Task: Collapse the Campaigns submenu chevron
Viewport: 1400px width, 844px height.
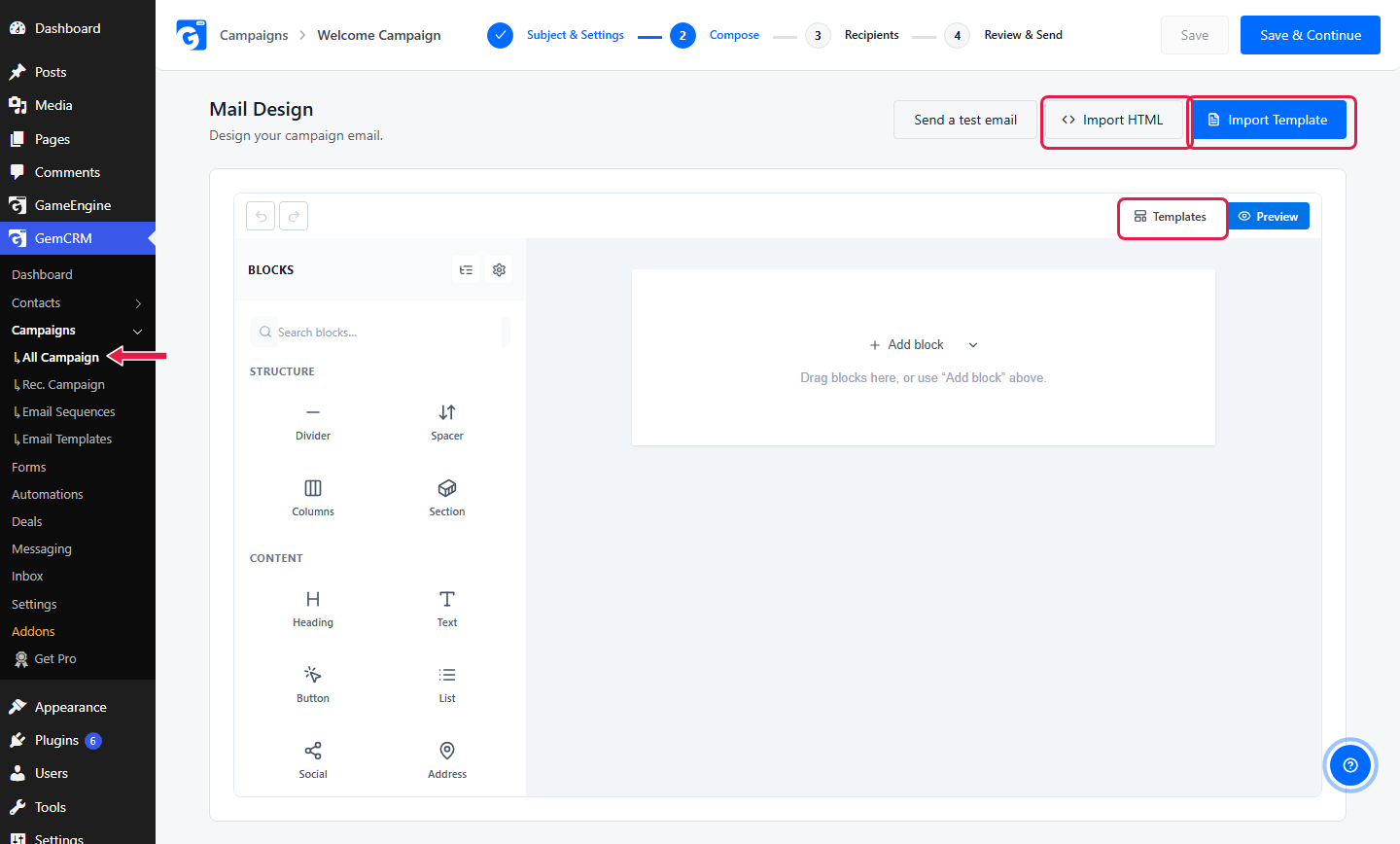Action: pyautogui.click(x=138, y=331)
